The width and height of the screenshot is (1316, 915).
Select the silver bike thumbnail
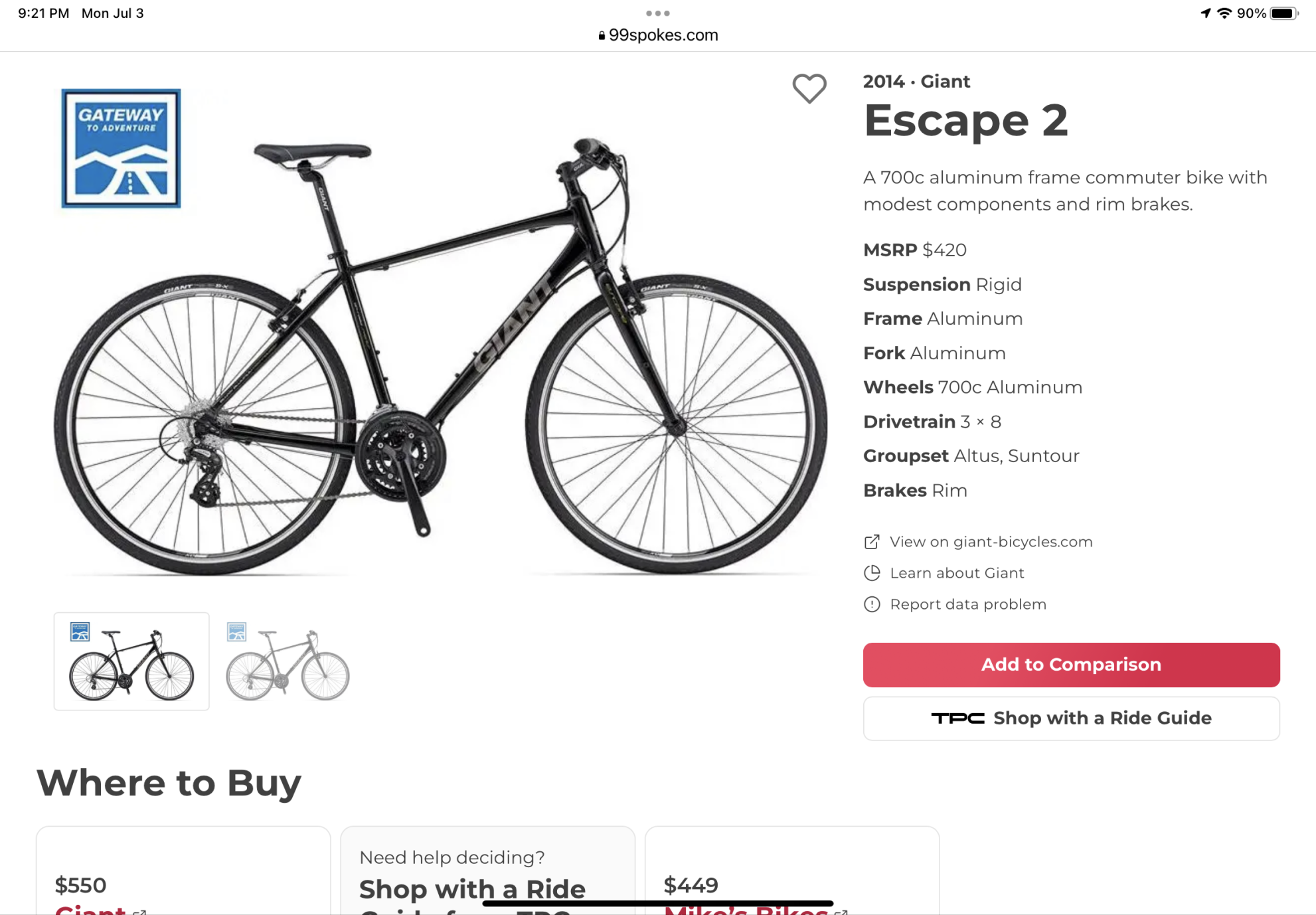coord(288,661)
